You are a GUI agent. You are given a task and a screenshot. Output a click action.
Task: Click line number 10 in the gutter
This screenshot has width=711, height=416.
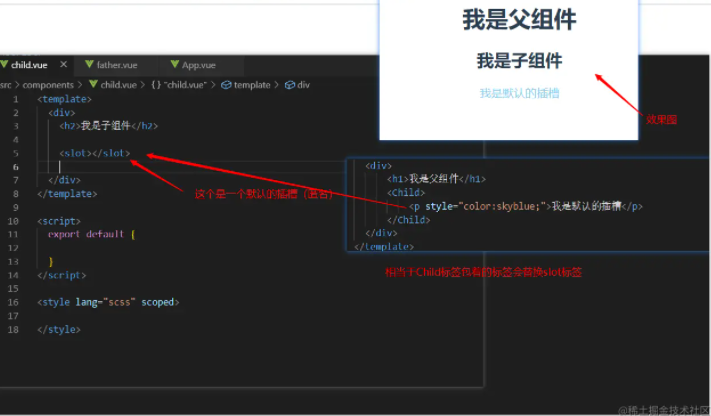pyautogui.click(x=13, y=221)
